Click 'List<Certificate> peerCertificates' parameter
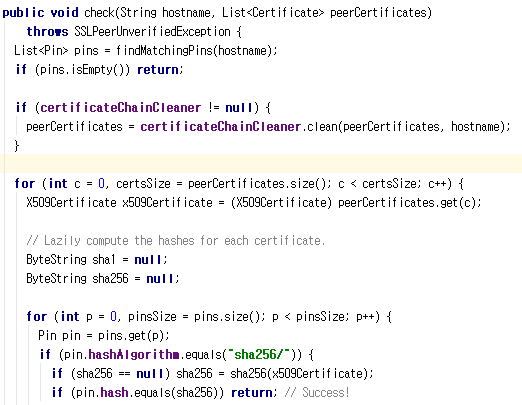This screenshot has width=522, height=405. point(325,13)
